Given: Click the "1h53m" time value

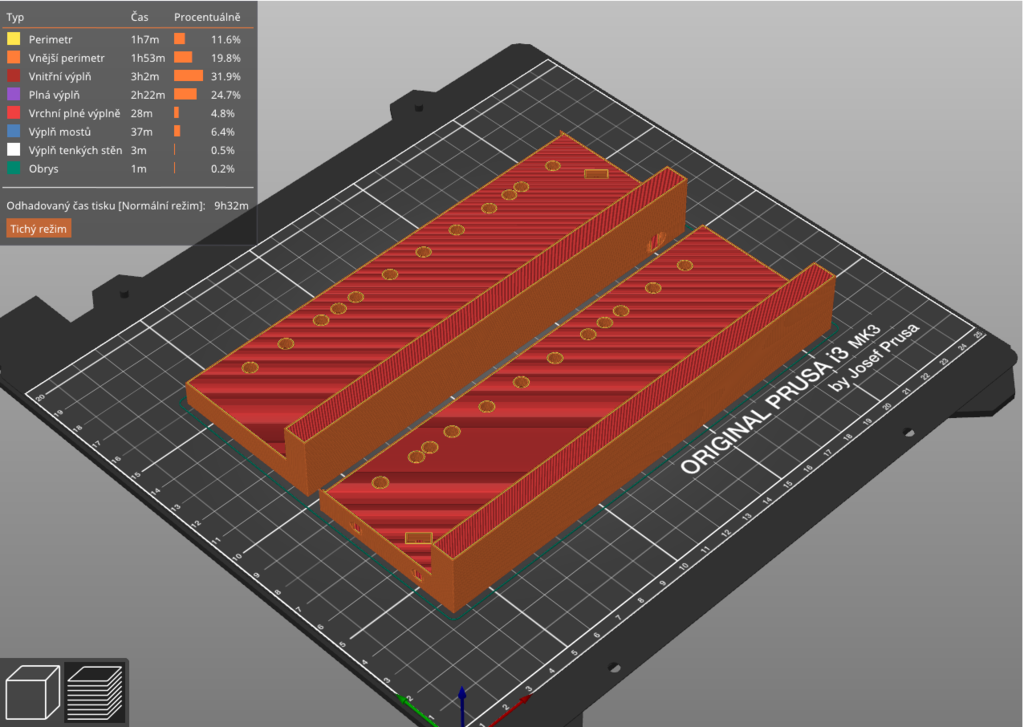Looking at the screenshot, I should pos(148,58).
